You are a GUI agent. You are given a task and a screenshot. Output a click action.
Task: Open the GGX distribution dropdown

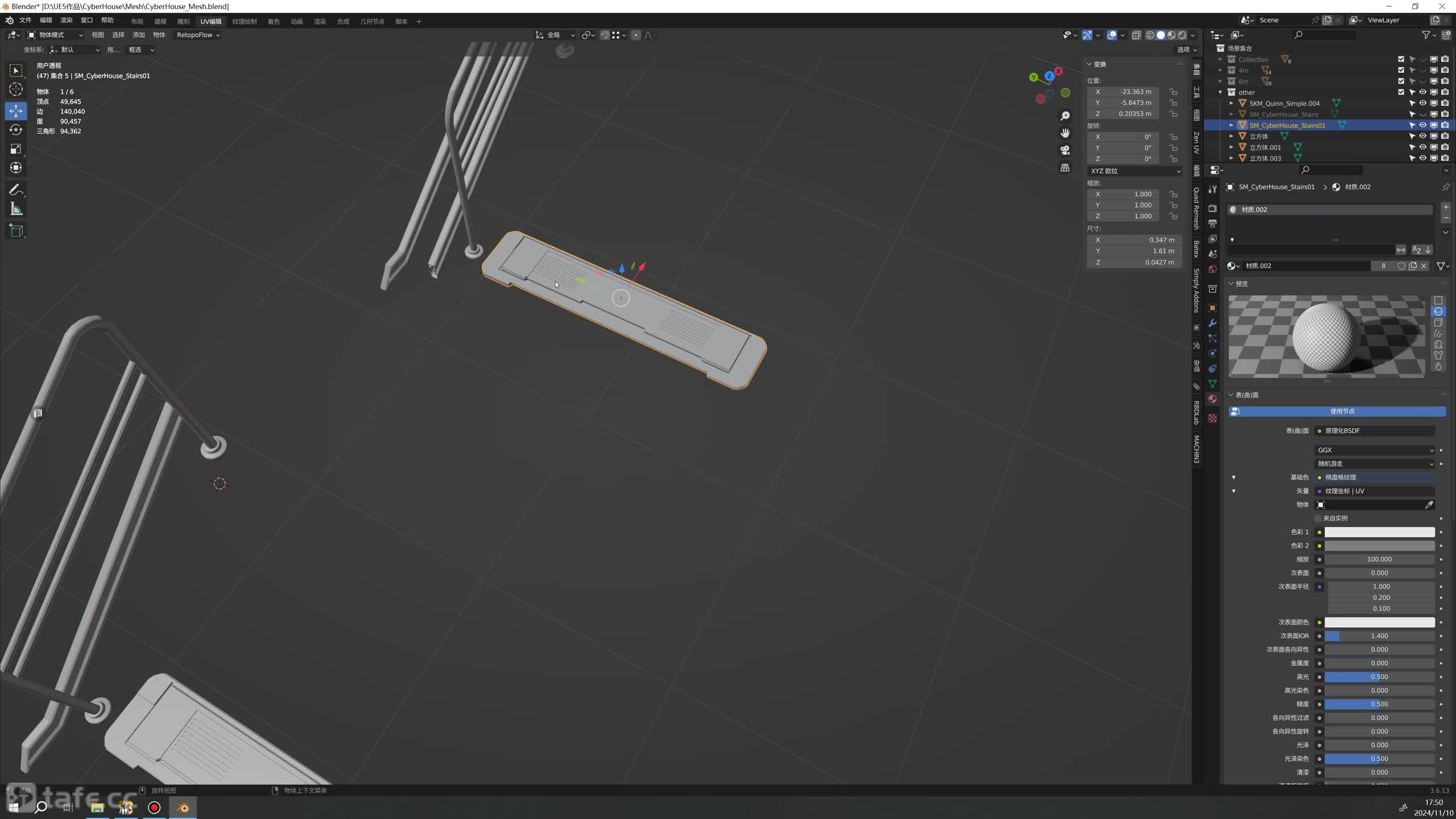coord(1375,450)
